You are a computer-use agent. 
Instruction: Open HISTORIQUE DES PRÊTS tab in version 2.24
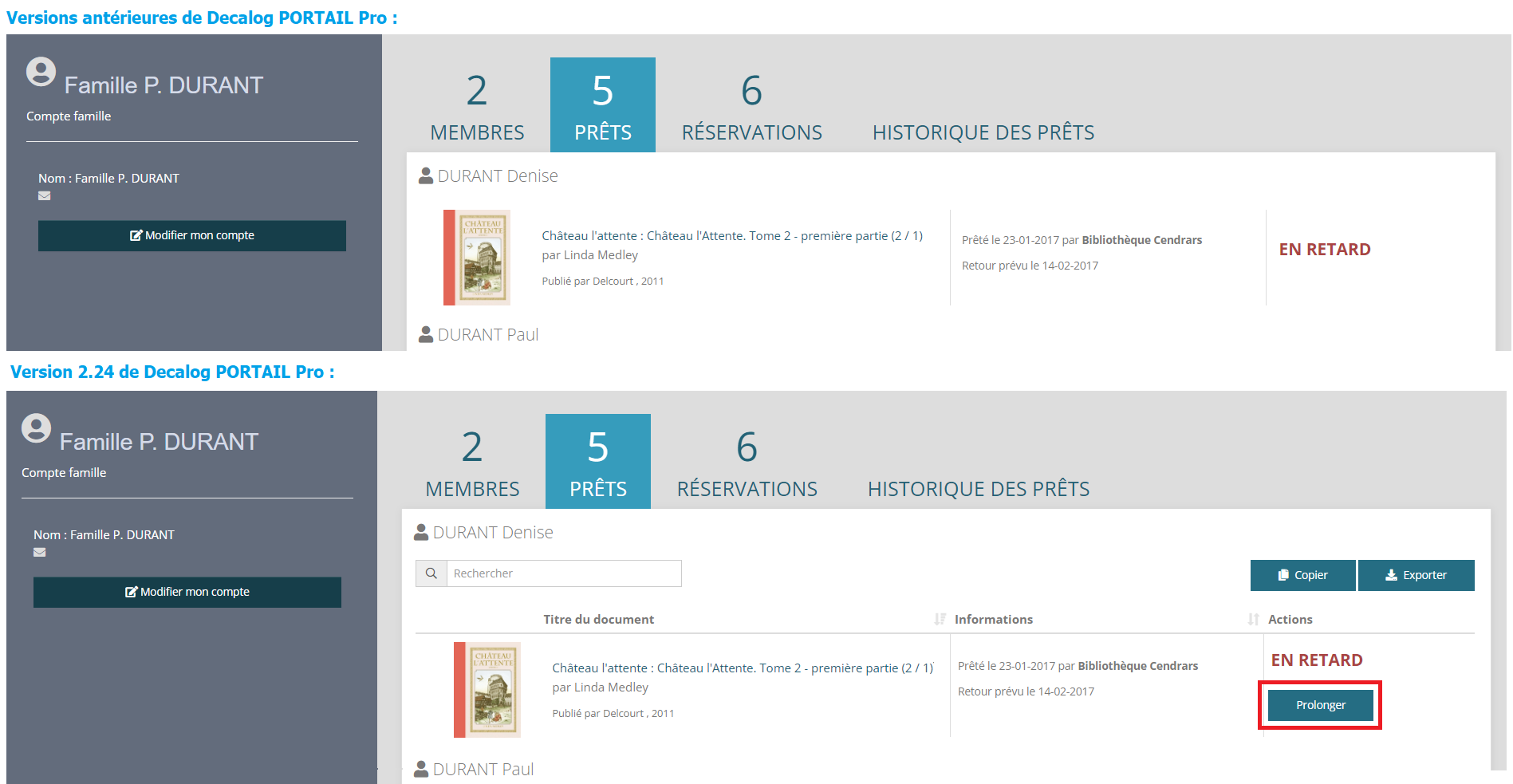[x=979, y=489]
